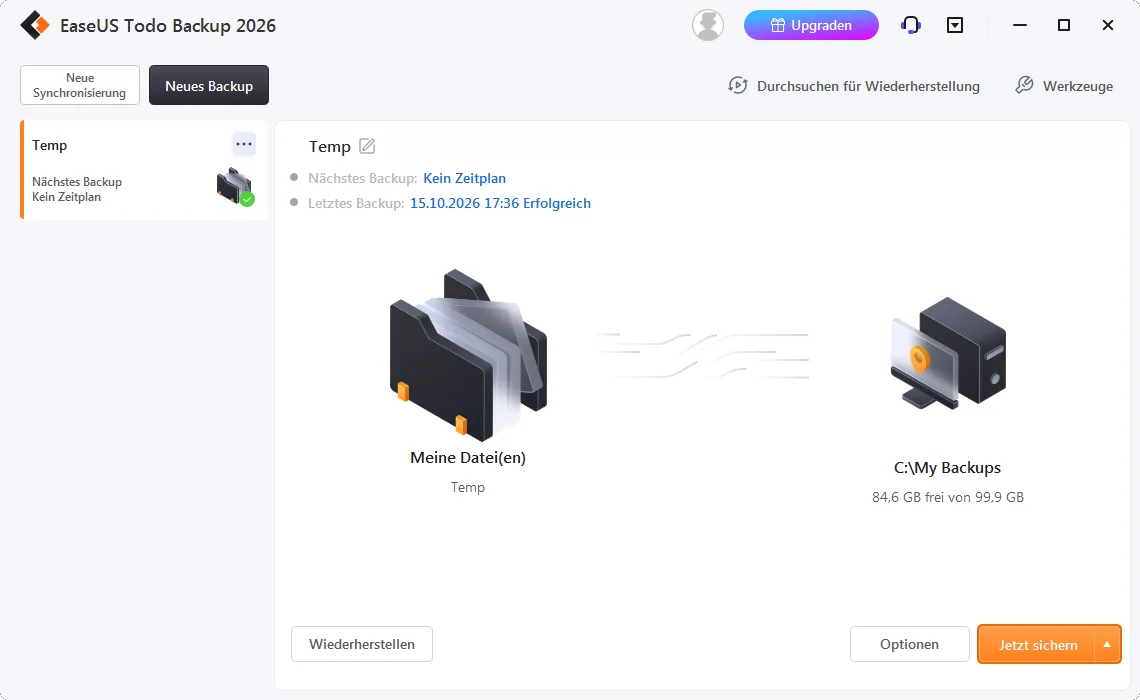The width and height of the screenshot is (1140, 700).
Task: Open the user account avatar
Action: coord(707,25)
